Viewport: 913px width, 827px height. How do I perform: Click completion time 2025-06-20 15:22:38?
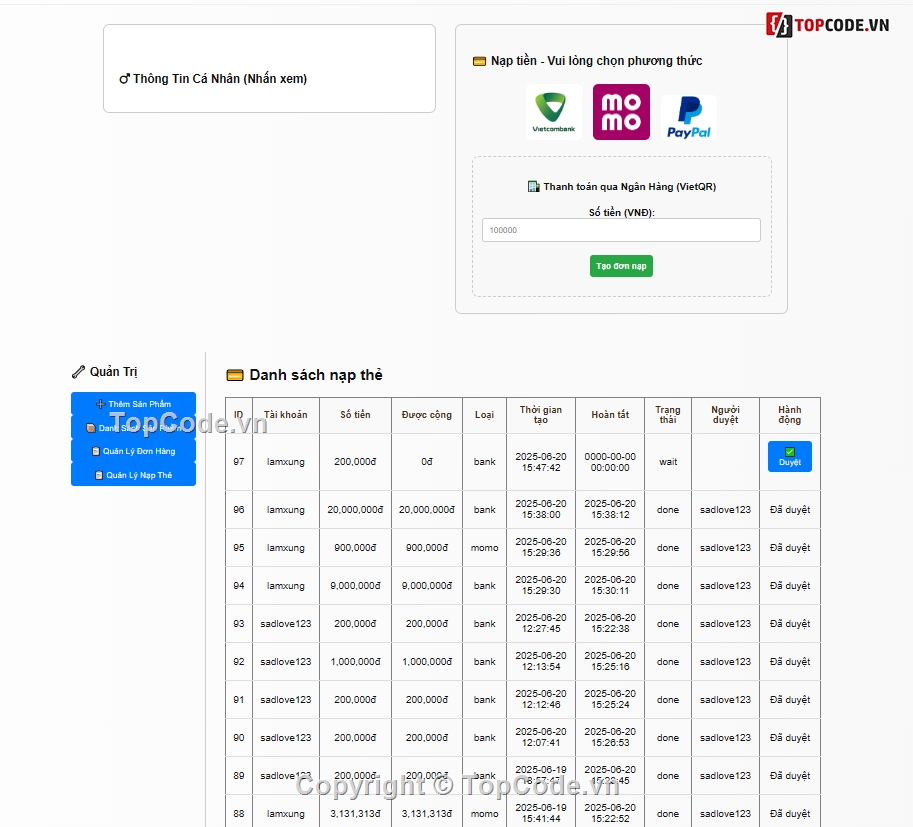pos(610,623)
